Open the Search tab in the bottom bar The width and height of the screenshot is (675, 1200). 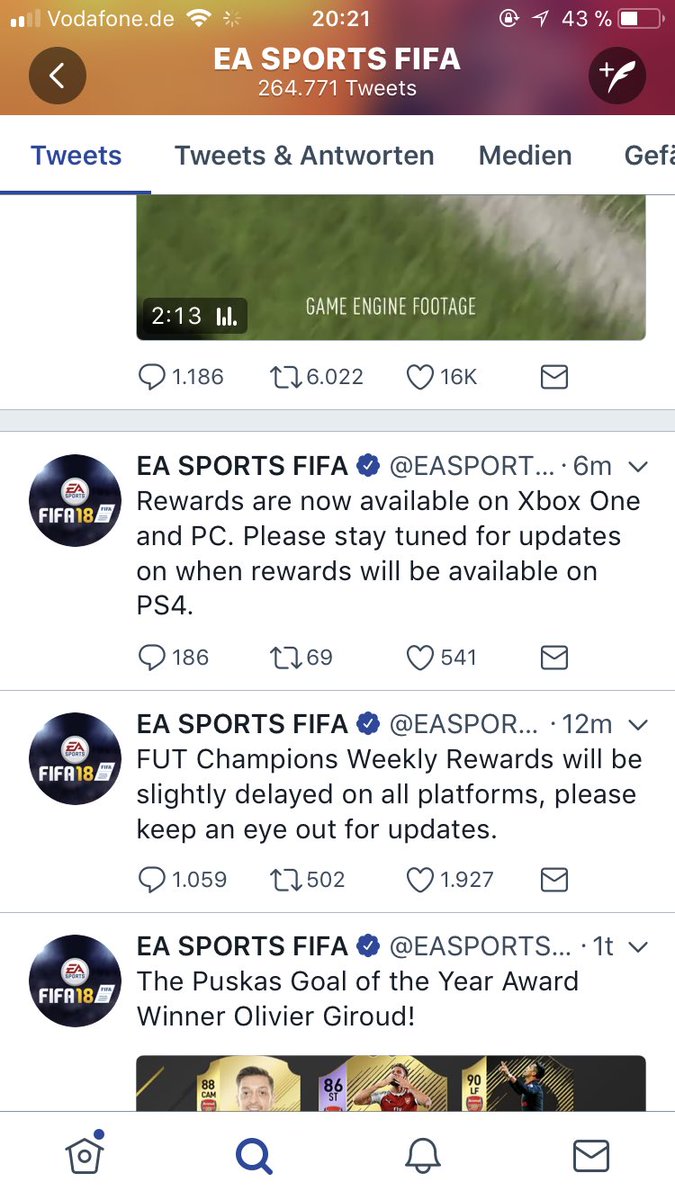(x=253, y=1156)
